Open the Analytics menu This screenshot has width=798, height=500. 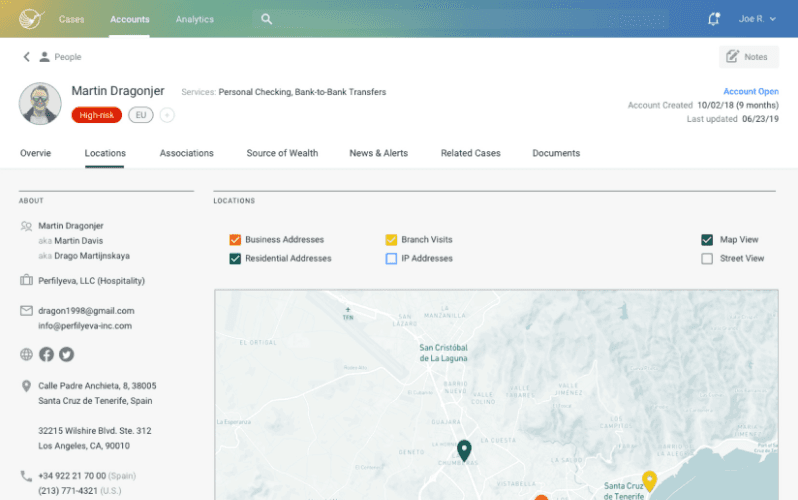tap(194, 19)
